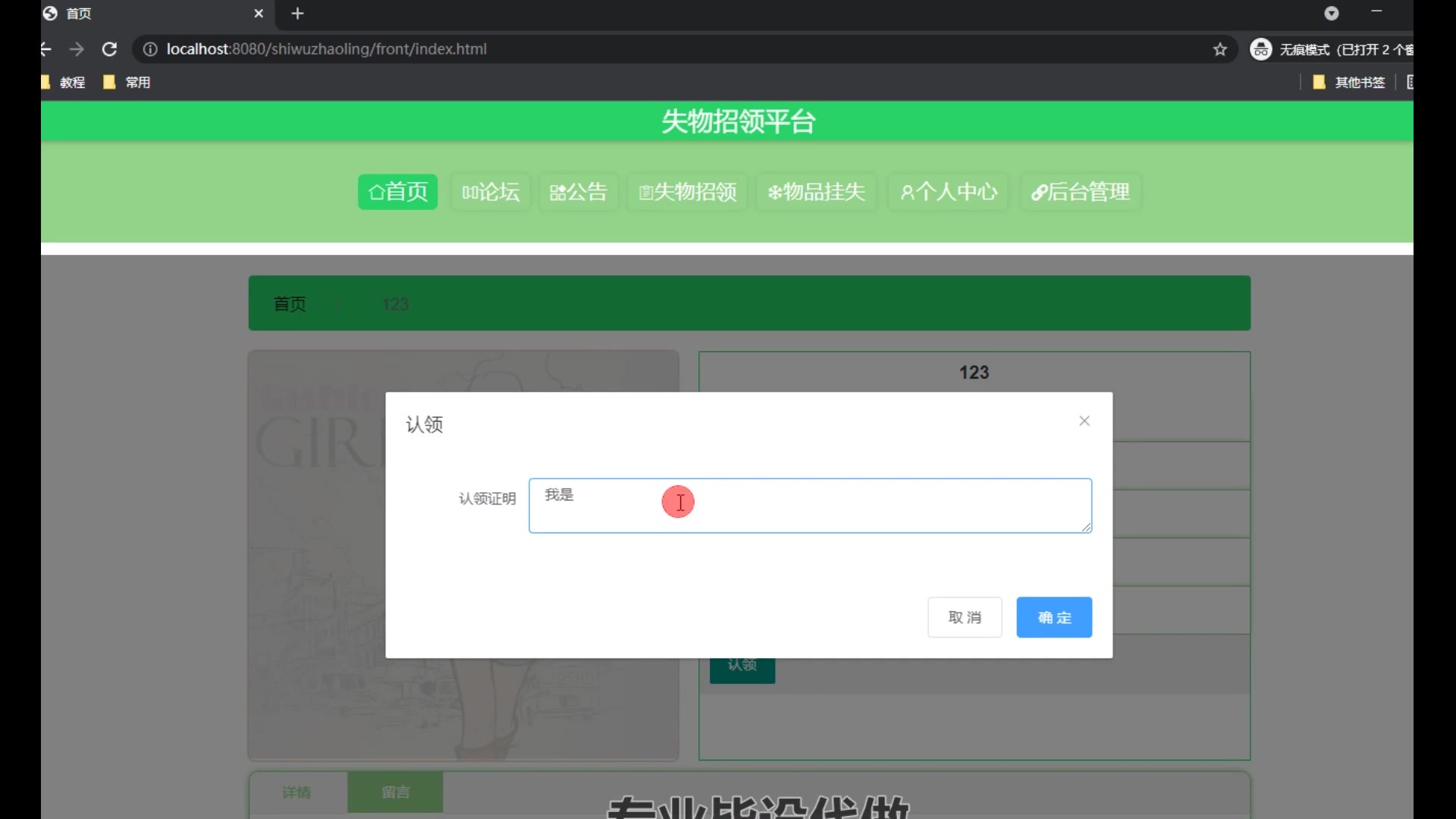1456x819 pixels.
Task: Go to the 论坛 navigation item
Action: [x=491, y=192]
